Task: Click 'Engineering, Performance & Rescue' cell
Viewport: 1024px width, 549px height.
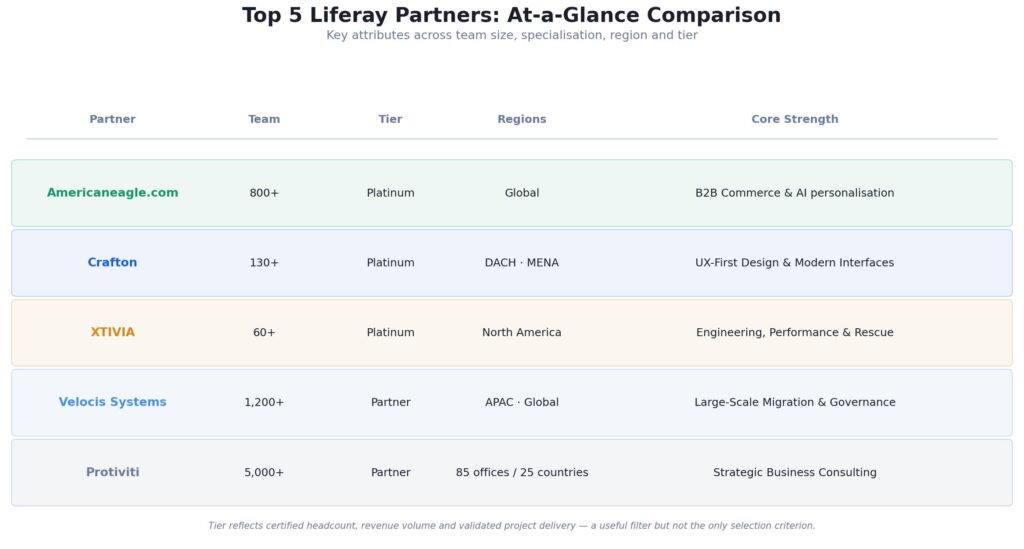Action: tap(795, 332)
